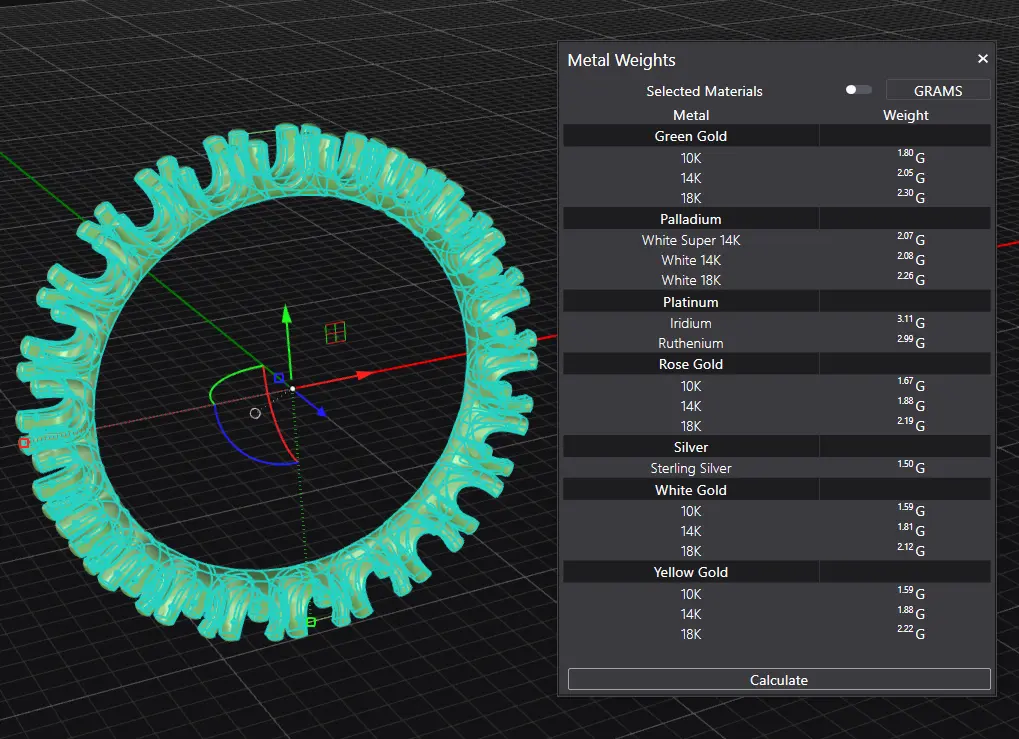Click the White Super 14K row
The image size is (1019, 739).
777,240
